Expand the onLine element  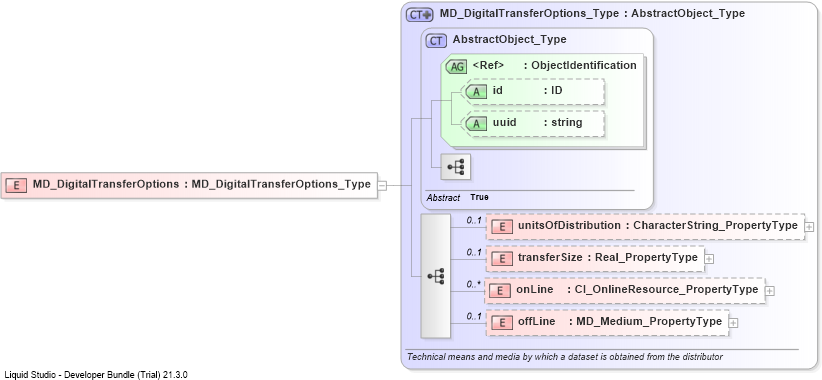(770, 290)
